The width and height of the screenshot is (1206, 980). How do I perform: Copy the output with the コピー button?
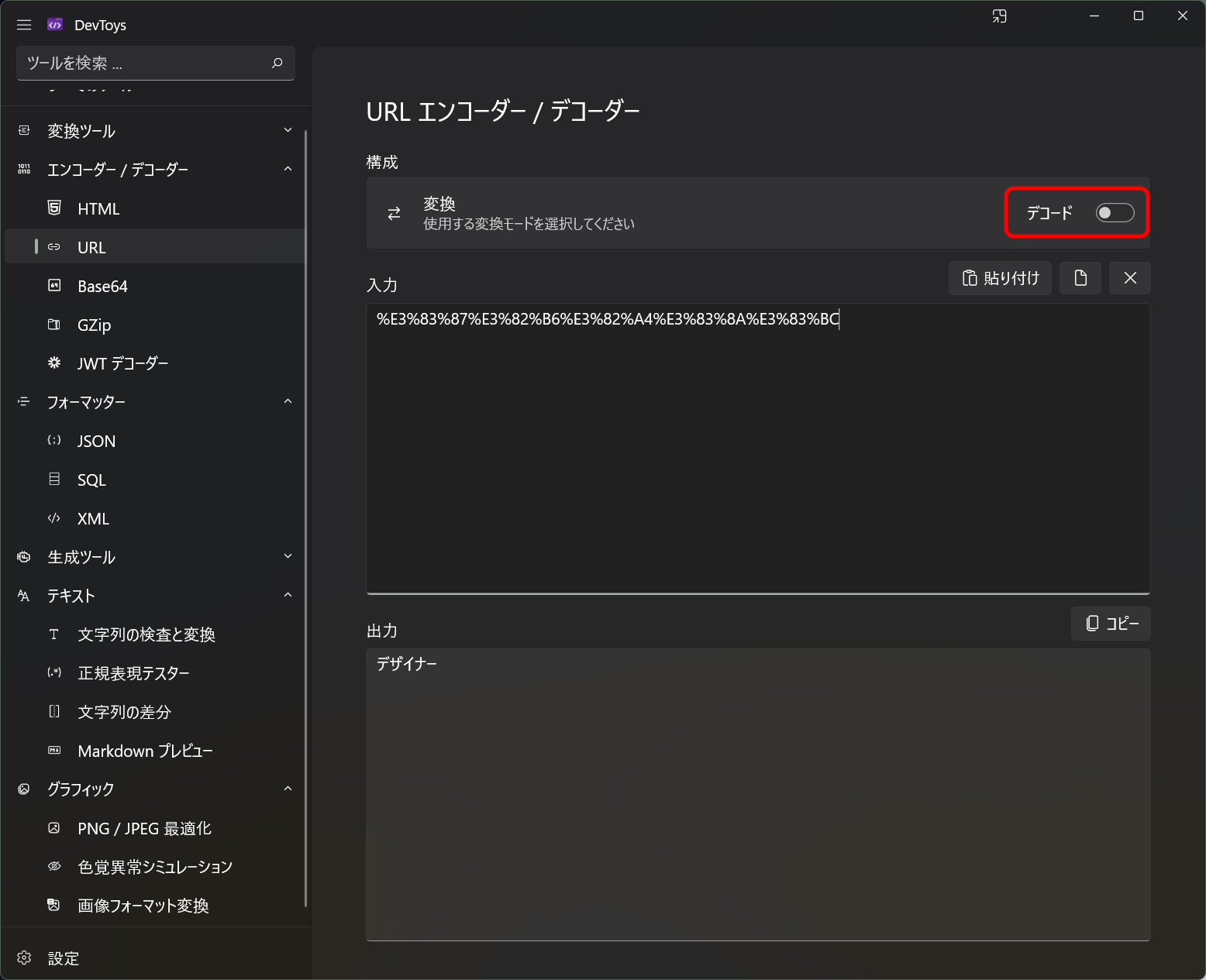point(1110,624)
